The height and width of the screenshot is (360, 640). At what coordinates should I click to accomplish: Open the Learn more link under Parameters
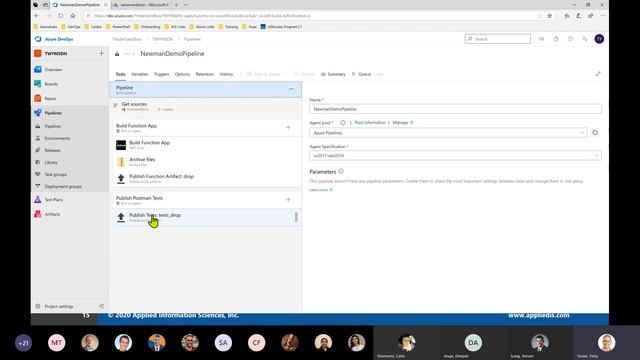tap(321, 190)
